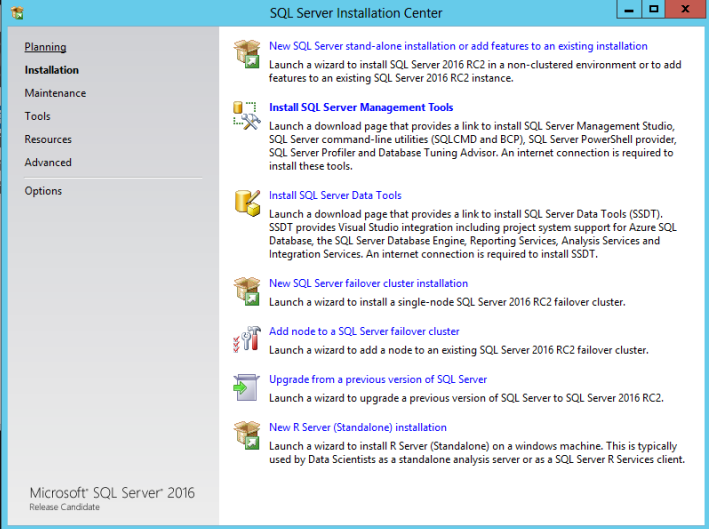Open the Planning section

(45, 47)
